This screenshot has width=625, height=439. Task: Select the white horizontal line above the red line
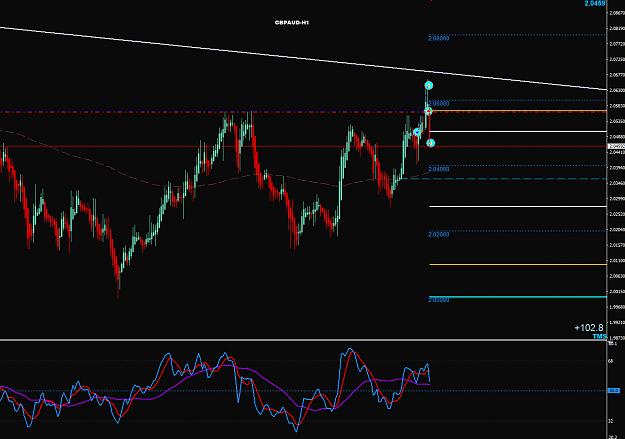click(518, 131)
